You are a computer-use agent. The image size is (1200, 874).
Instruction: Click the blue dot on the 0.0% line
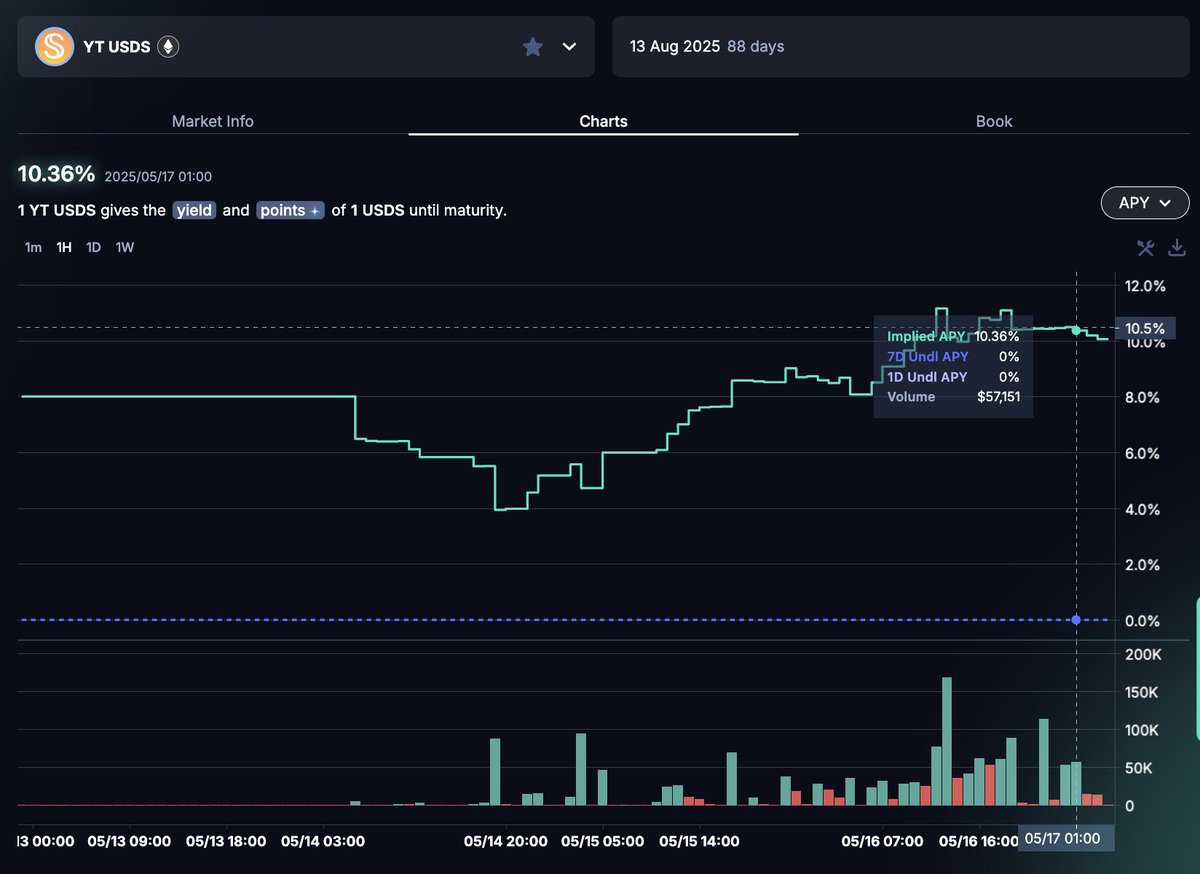(1076, 620)
